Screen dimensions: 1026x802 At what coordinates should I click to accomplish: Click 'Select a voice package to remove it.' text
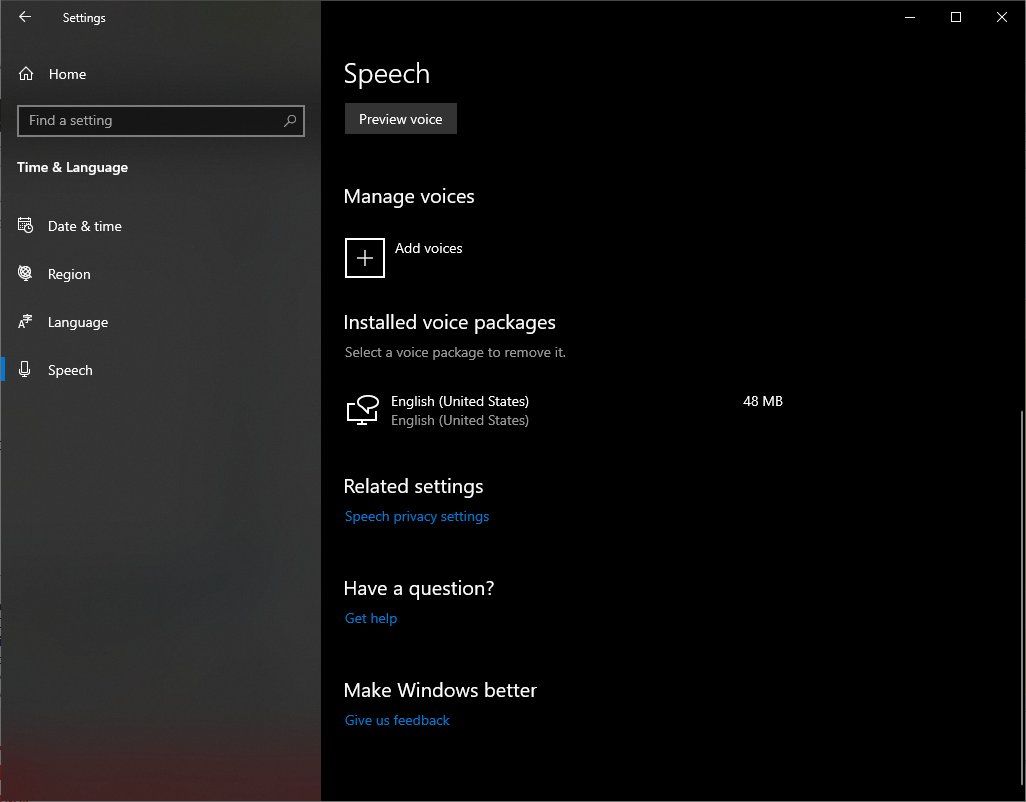point(455,352)
